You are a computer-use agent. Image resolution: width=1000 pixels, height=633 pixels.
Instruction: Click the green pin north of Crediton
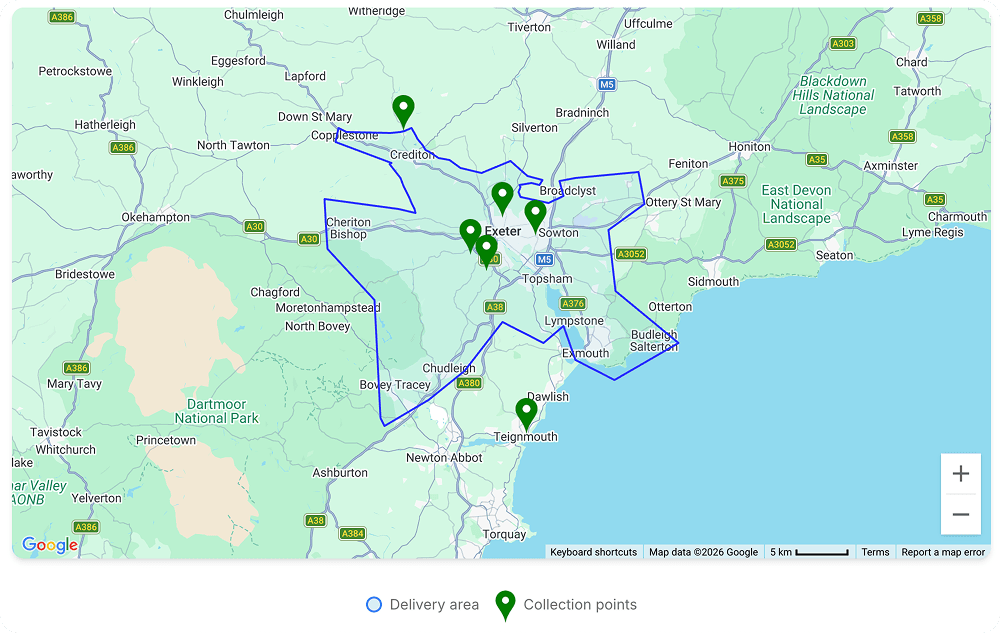(x=403, y=109)
